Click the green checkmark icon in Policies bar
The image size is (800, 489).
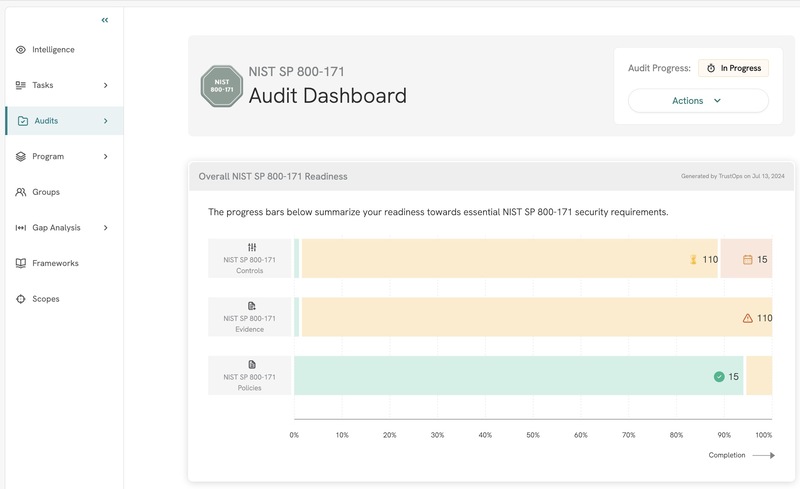pyautogui.click(x=719, y=377)
